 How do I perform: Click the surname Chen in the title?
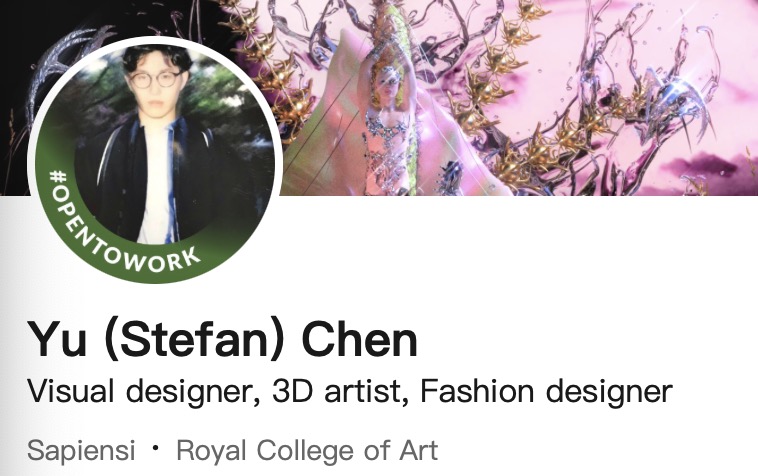pyautogui.click(x=359, y=339)
